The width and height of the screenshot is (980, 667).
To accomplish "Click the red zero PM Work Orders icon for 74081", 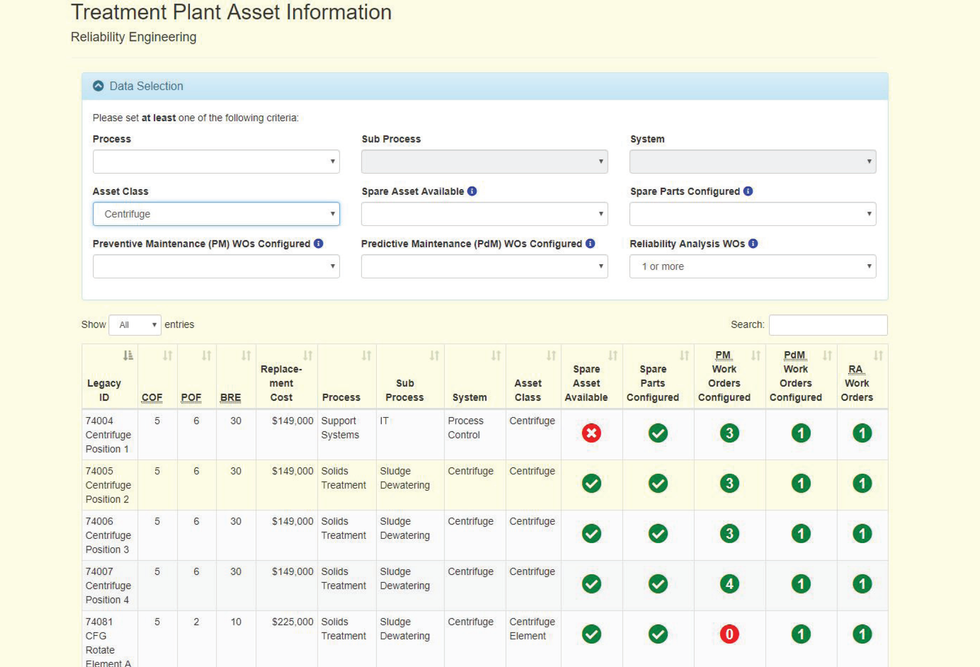I will 729,634.
